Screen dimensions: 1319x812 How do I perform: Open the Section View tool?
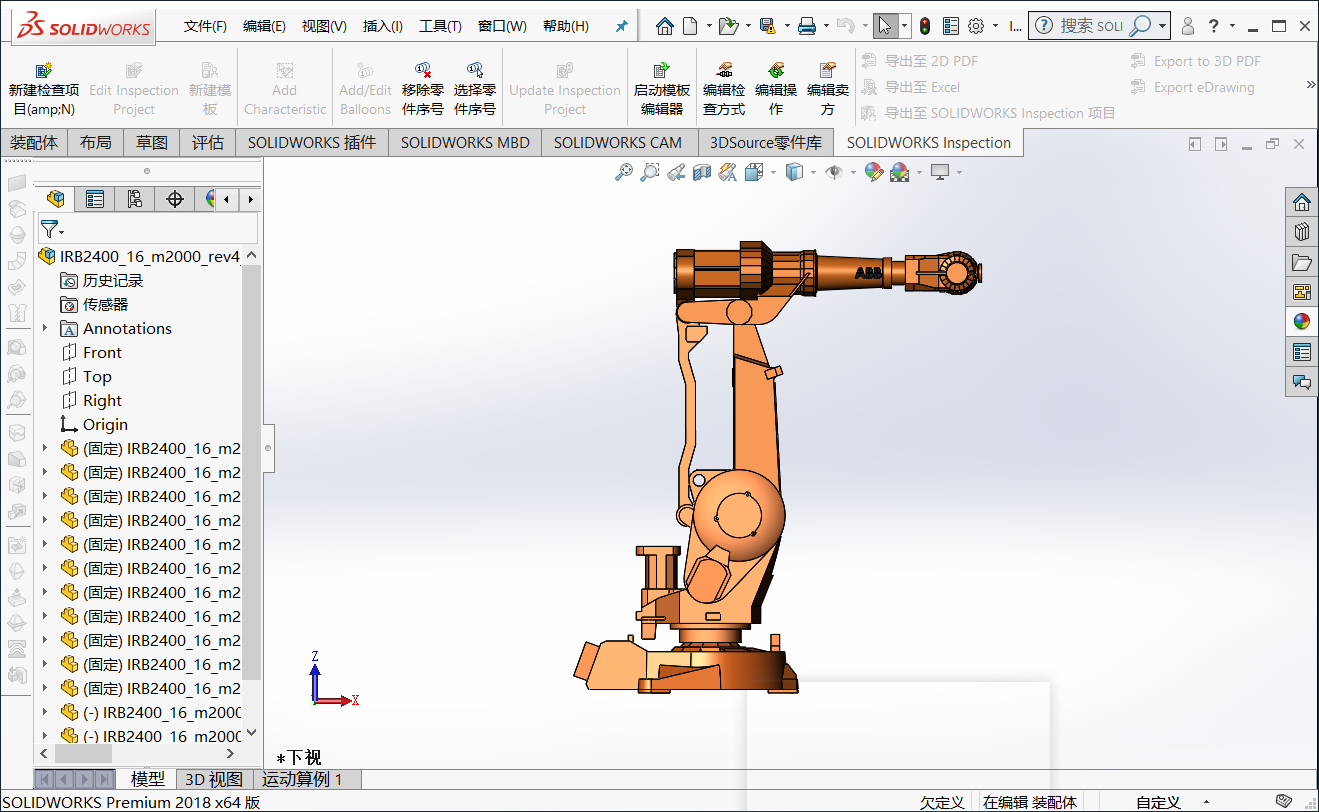pos(702,172)
